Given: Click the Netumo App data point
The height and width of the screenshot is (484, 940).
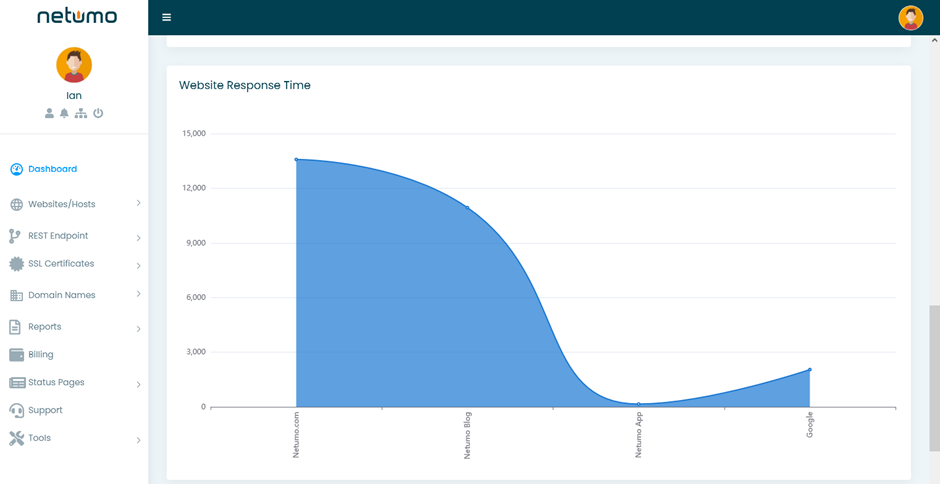Looking at the screenshot, I should click(x=638, y=404).
